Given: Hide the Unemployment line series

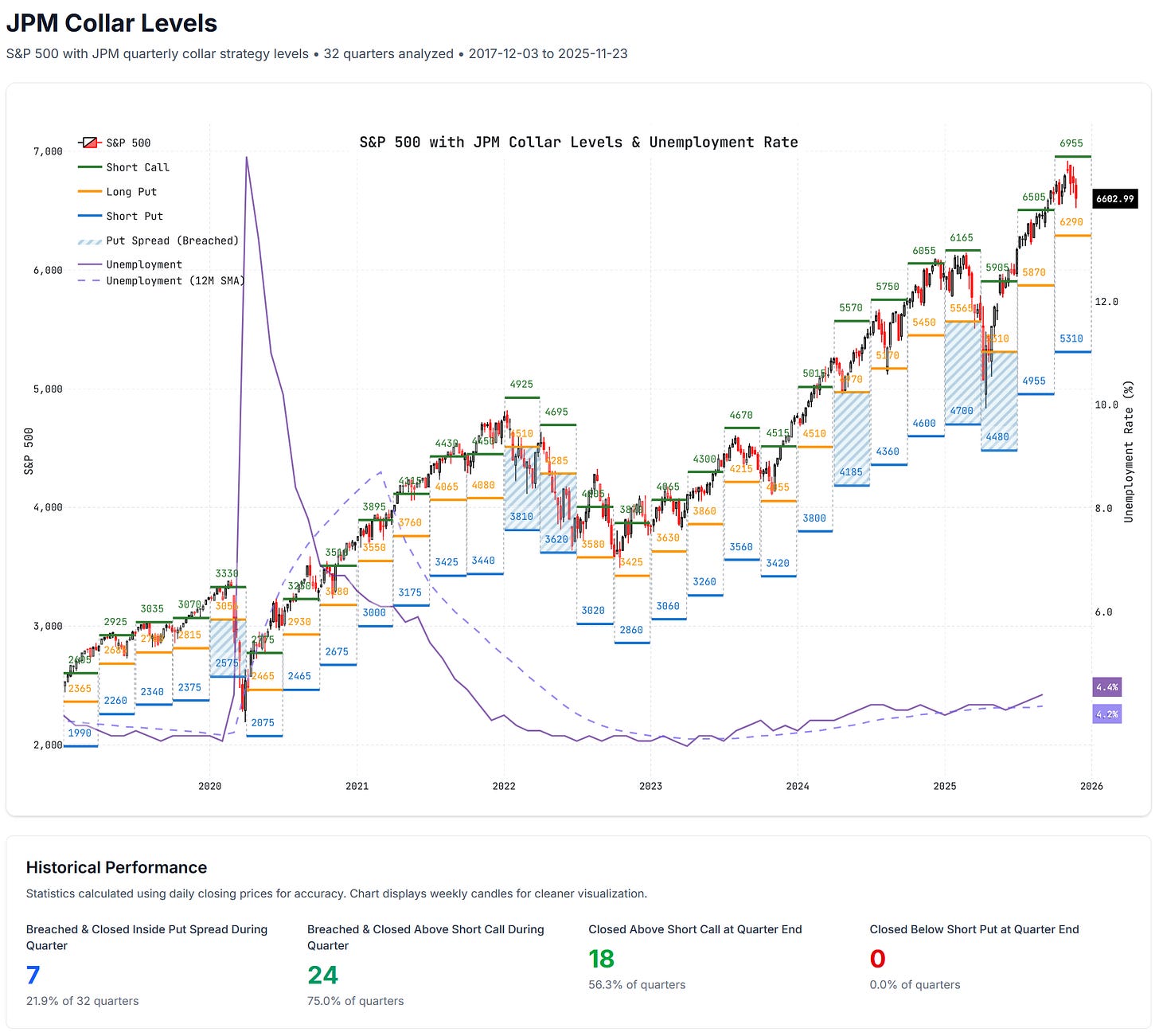Looking at the screenshot, I should [x=130, y=264].
